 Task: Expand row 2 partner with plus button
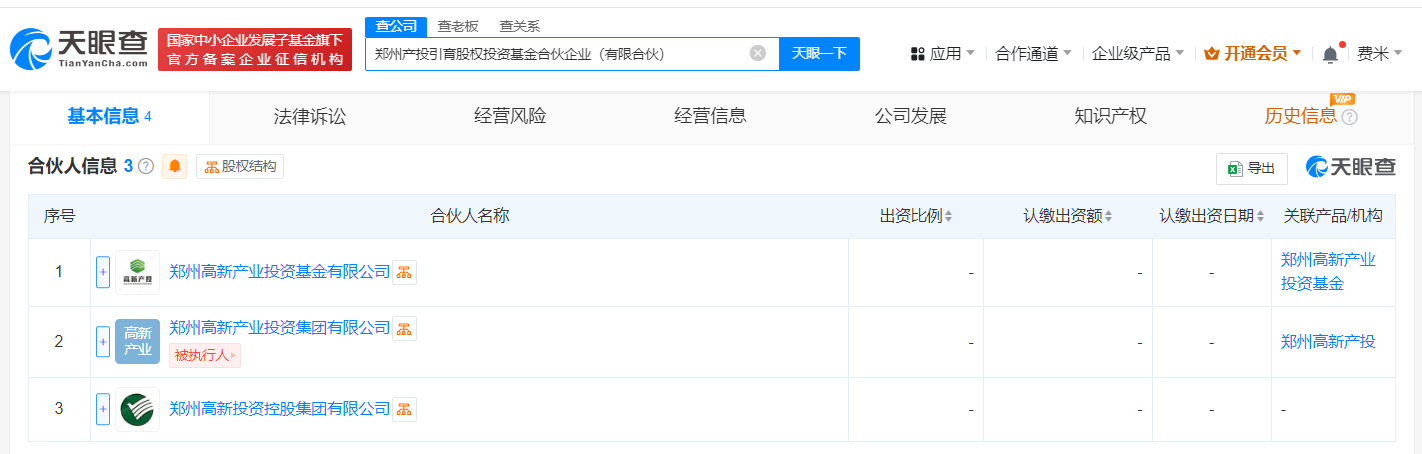103,342
